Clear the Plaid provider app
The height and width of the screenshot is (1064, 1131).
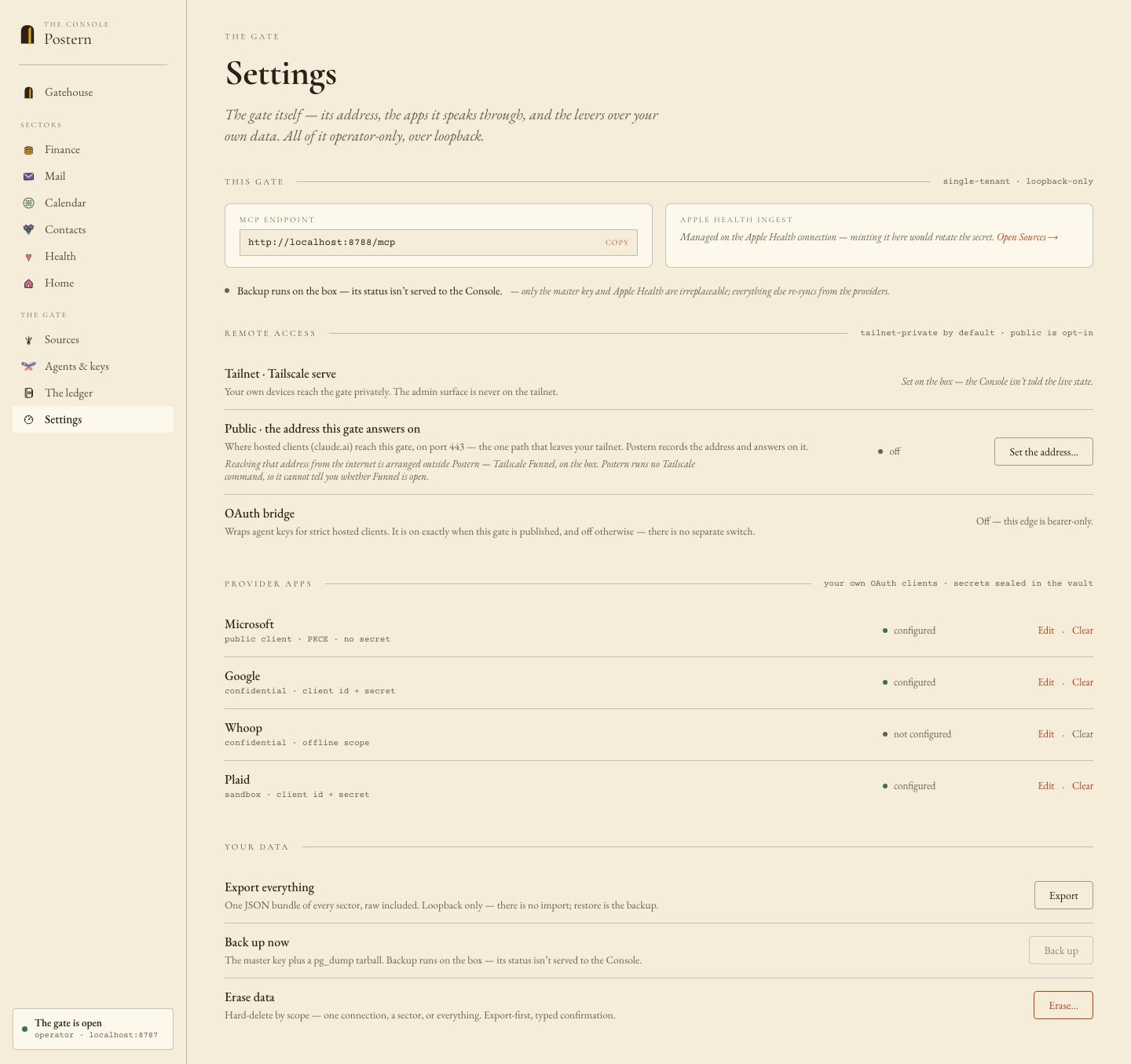pos(1082,786)
